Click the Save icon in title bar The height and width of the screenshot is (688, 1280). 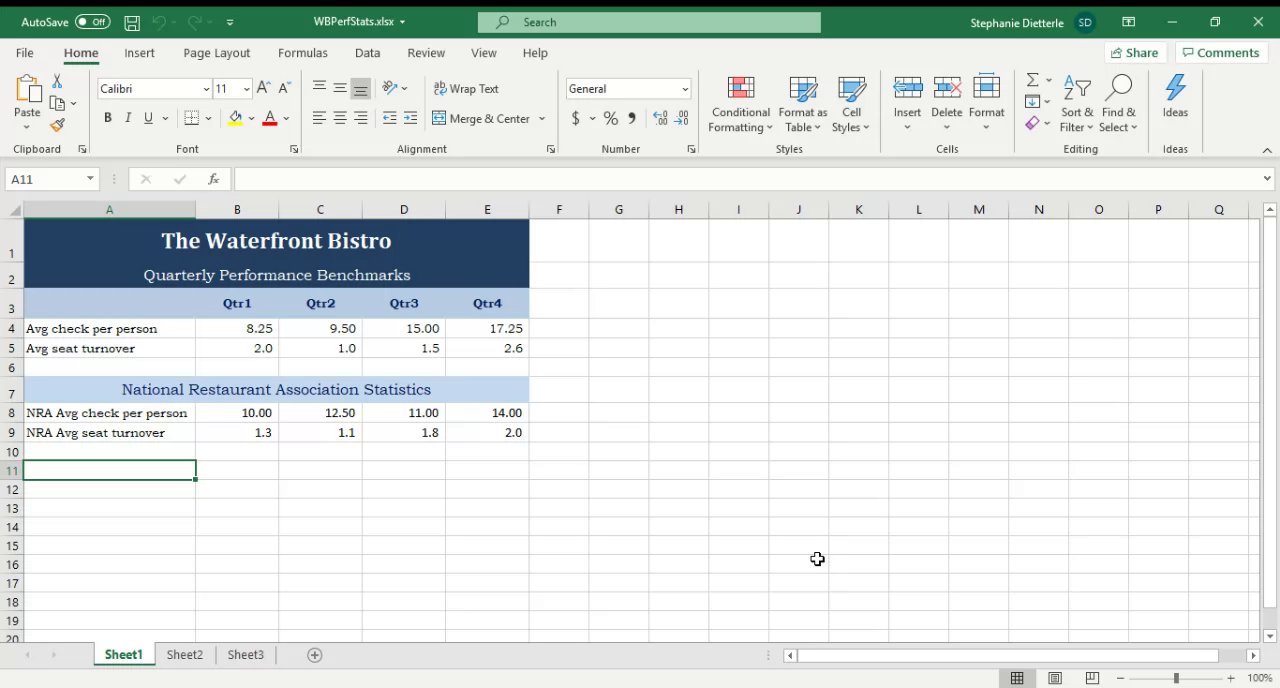(132, 22)
